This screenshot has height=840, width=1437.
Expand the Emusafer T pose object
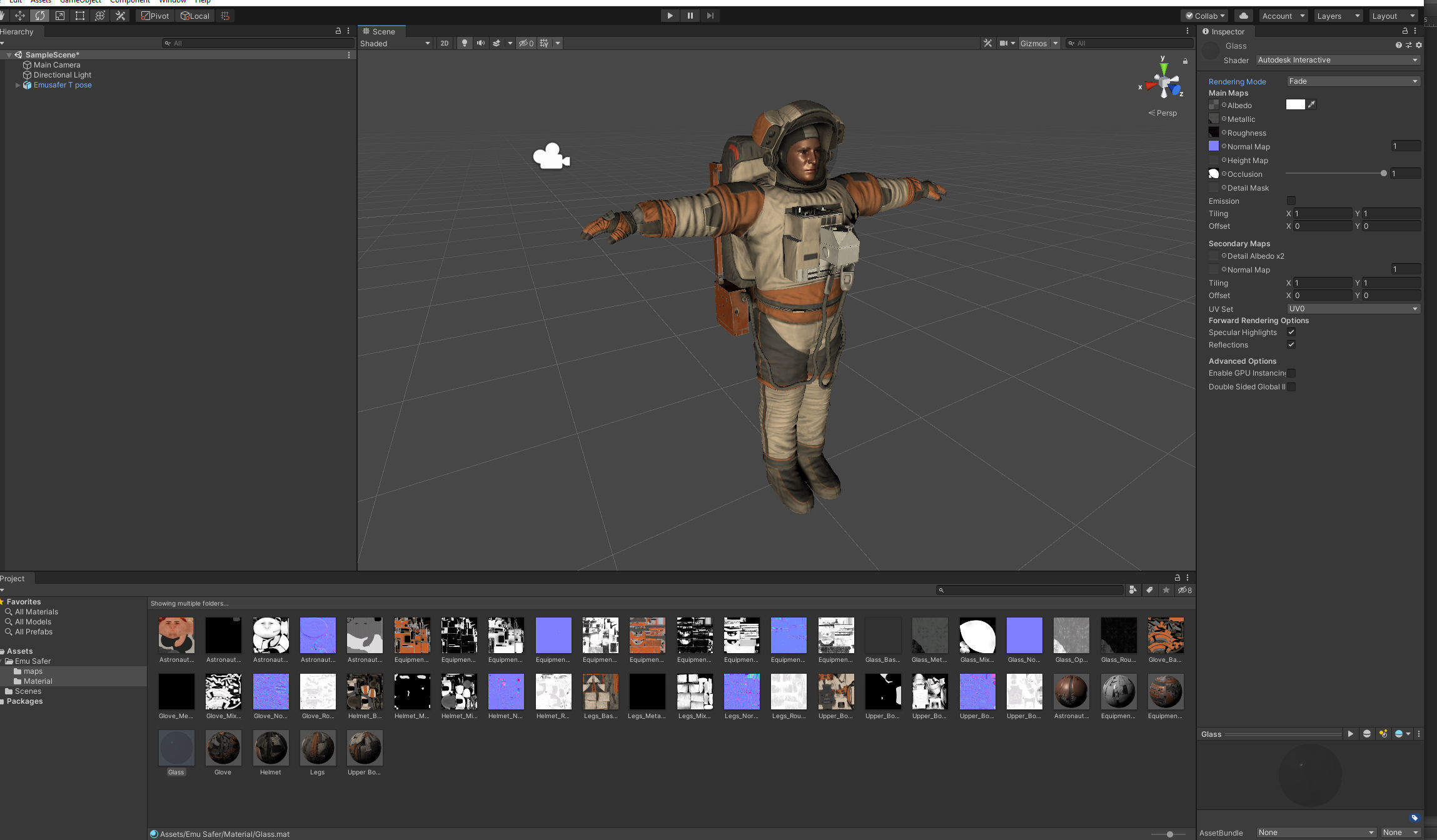[18, 85]
